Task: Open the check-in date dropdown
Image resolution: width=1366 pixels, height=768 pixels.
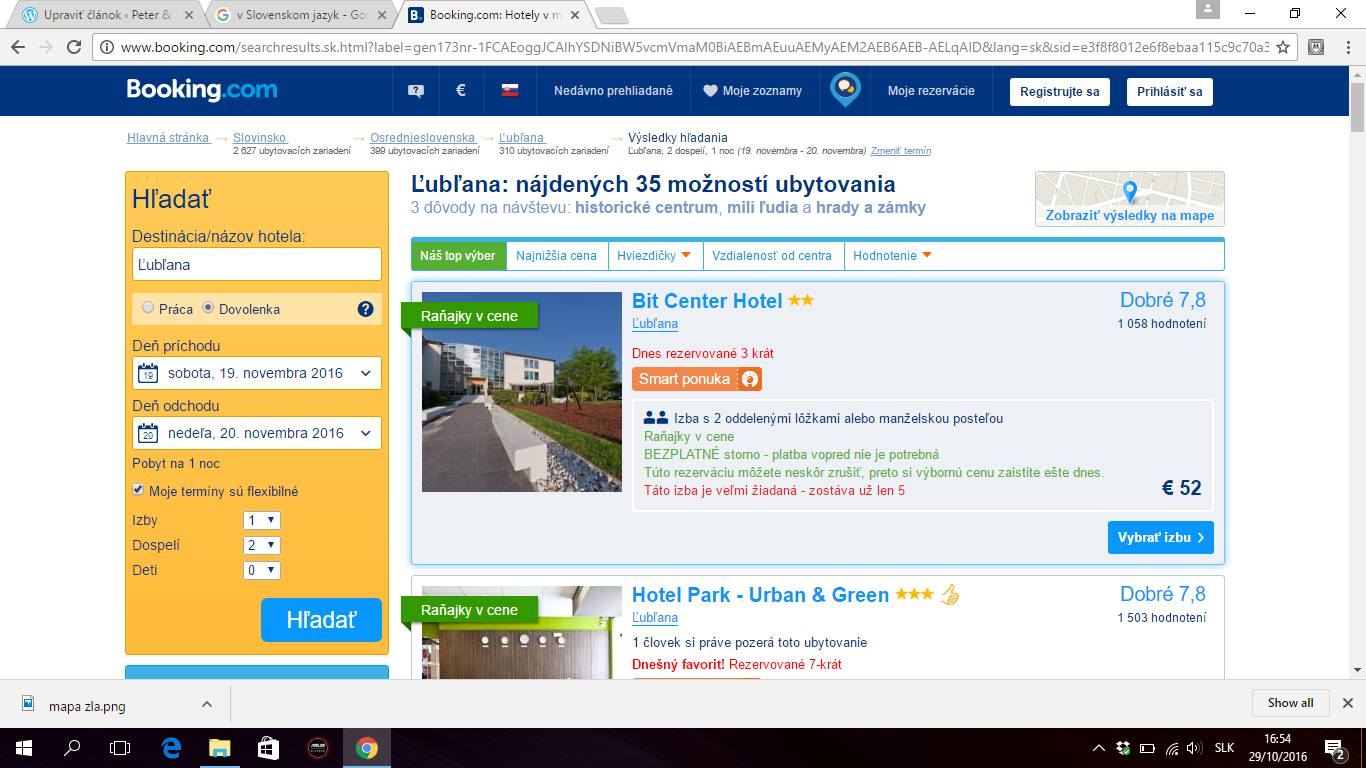Action: [x=257, y=373]
